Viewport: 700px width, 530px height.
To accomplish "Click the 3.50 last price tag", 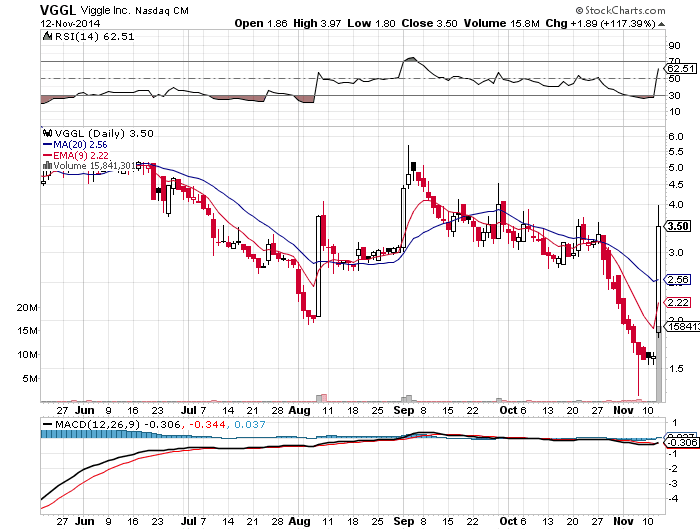I will (x=678, y=226).
